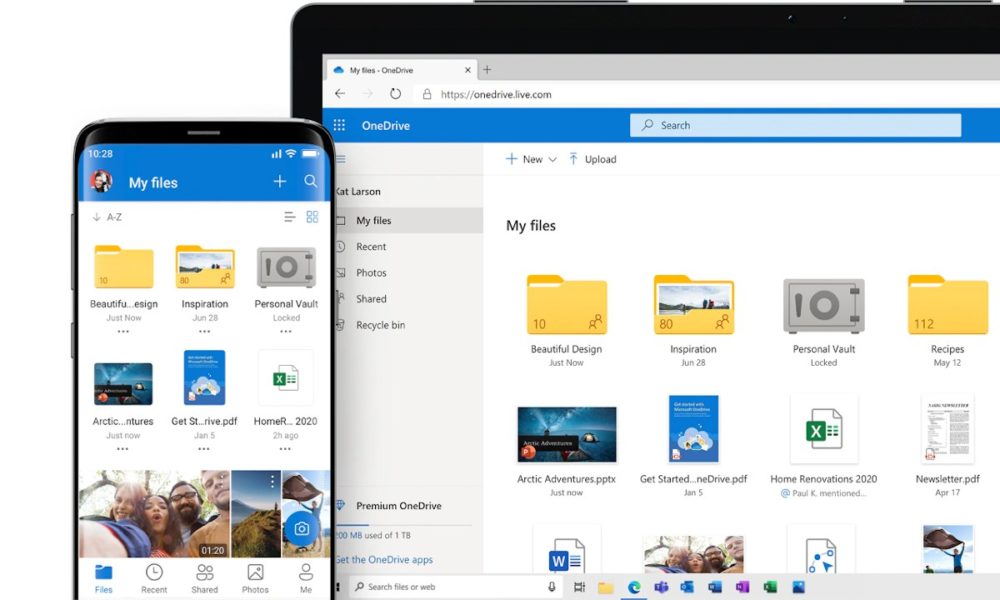
Task: Tap the plus add icon on phone
Action: tap(279, 182)
